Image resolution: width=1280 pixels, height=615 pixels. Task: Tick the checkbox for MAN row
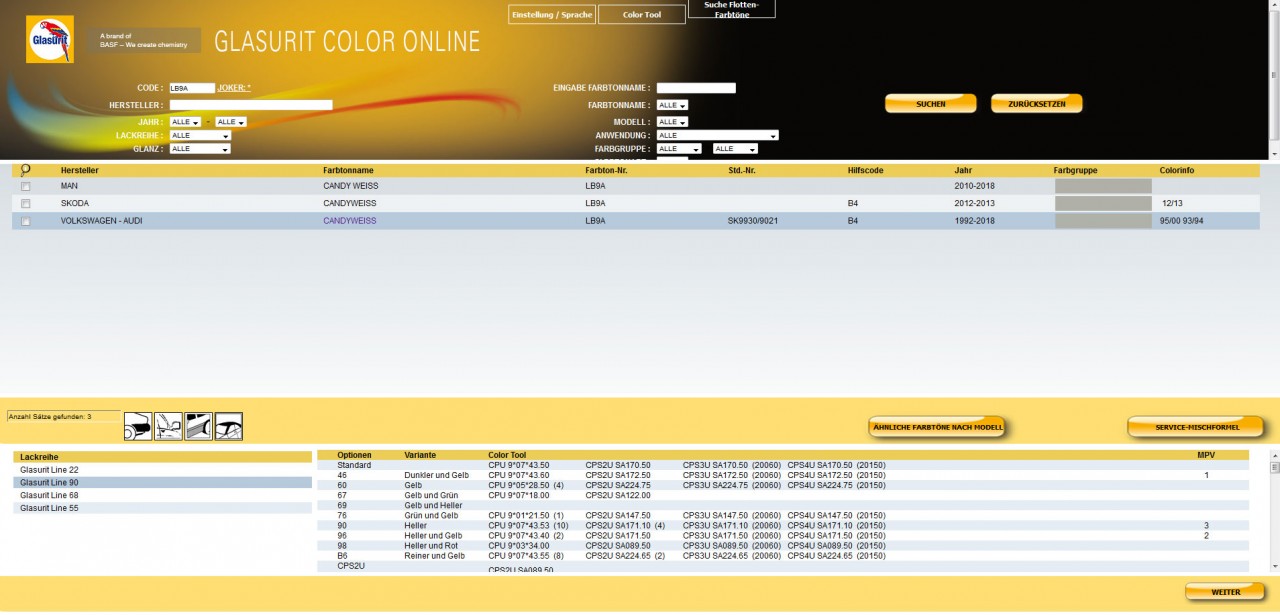pos(26,187)
